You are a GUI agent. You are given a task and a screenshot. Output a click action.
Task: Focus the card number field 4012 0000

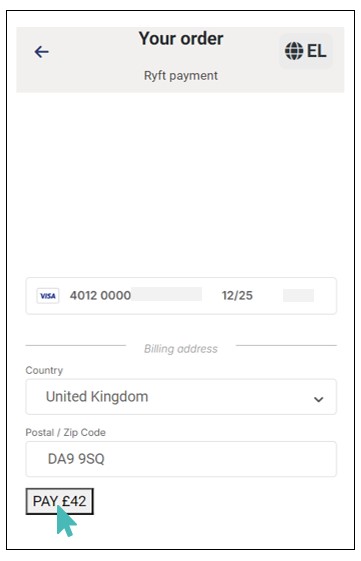(x=100, y=296)
